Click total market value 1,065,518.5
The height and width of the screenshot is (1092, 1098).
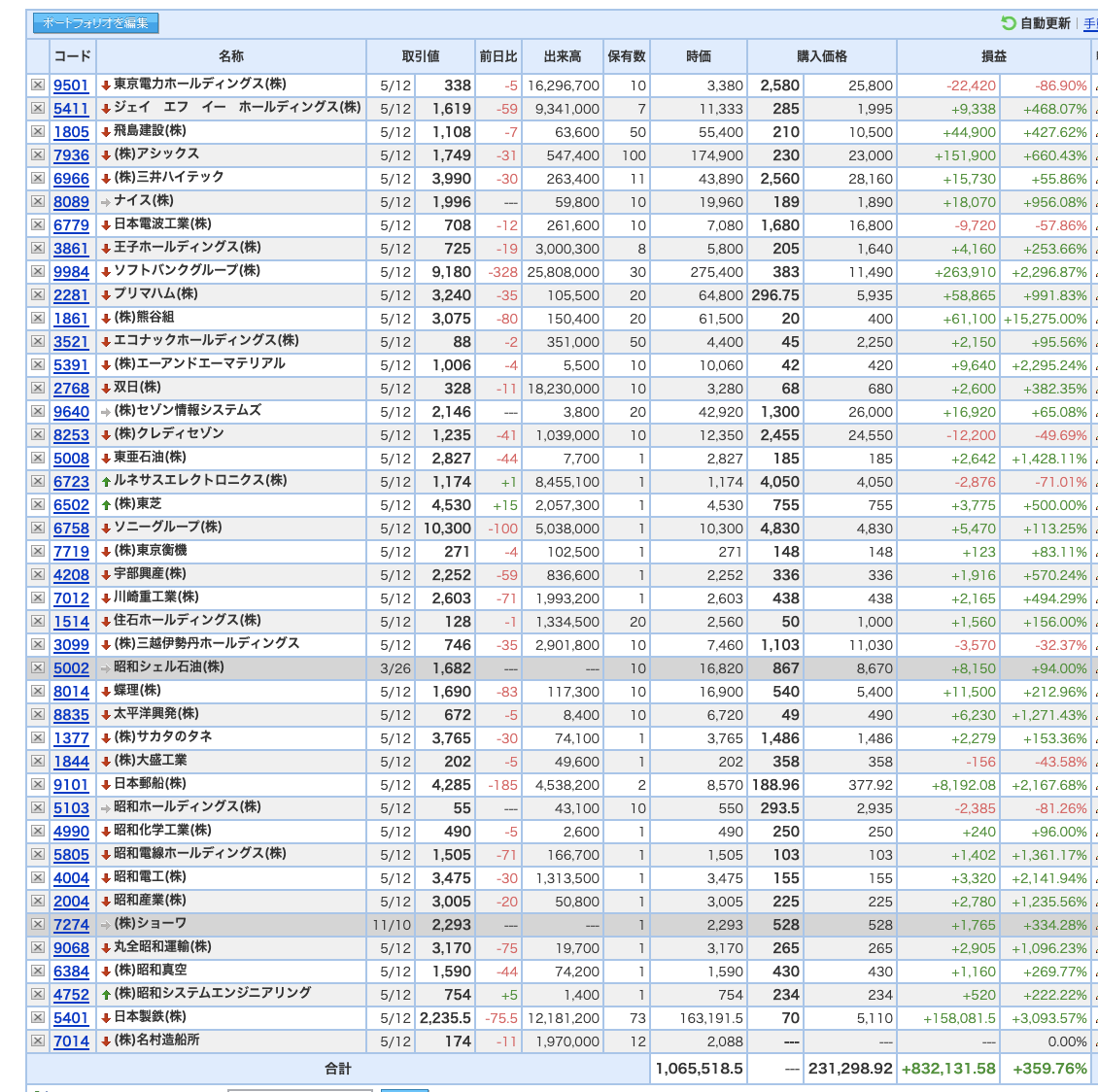click(x=699, y=1069)
